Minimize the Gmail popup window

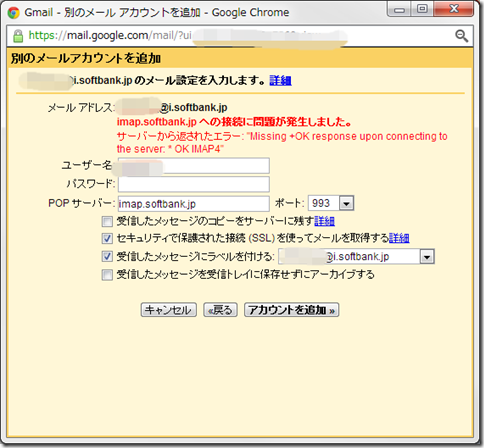pos(399,10)
